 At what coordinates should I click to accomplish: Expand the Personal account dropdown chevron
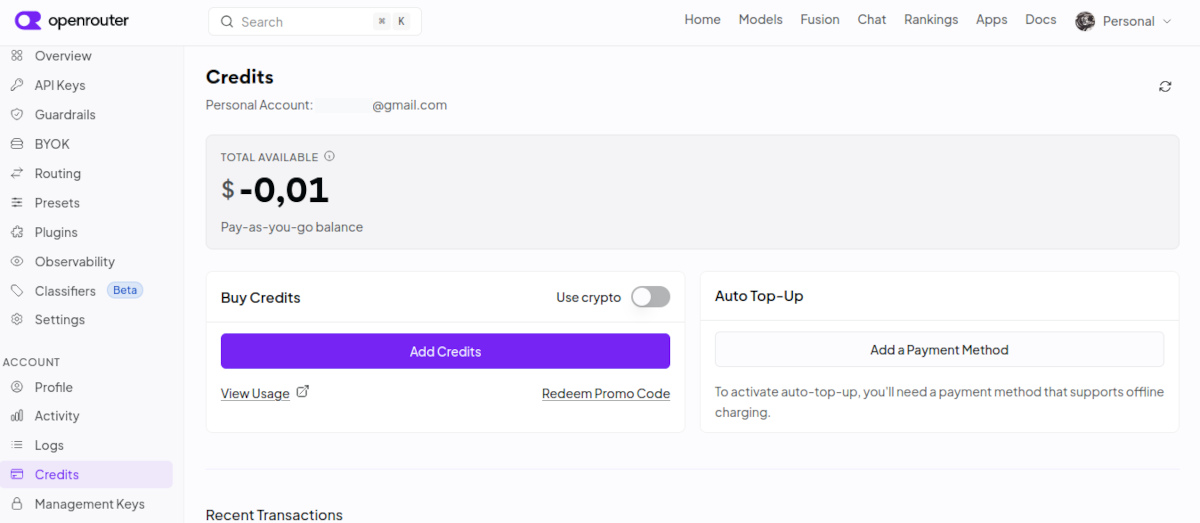pyautogui.click(x=1167, y=21)
